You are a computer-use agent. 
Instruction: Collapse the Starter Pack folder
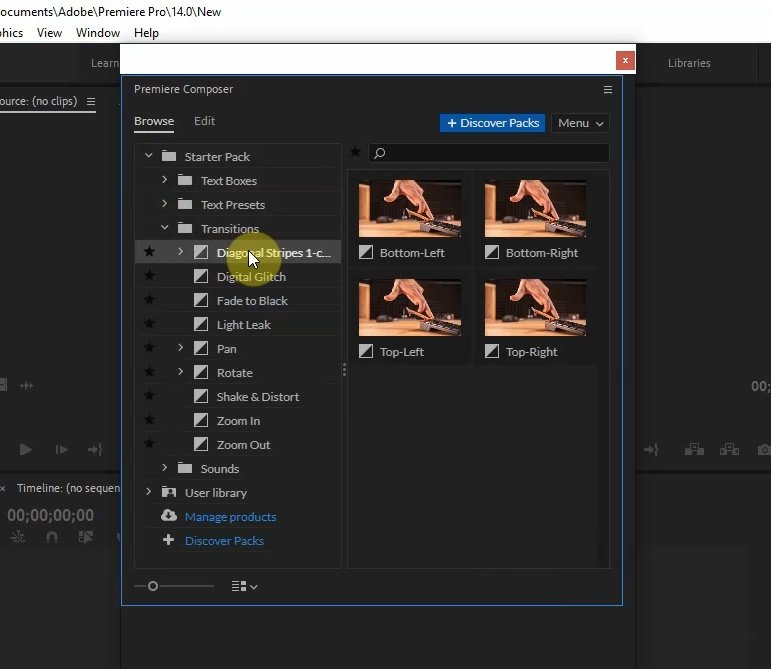[x=148, y=156]
